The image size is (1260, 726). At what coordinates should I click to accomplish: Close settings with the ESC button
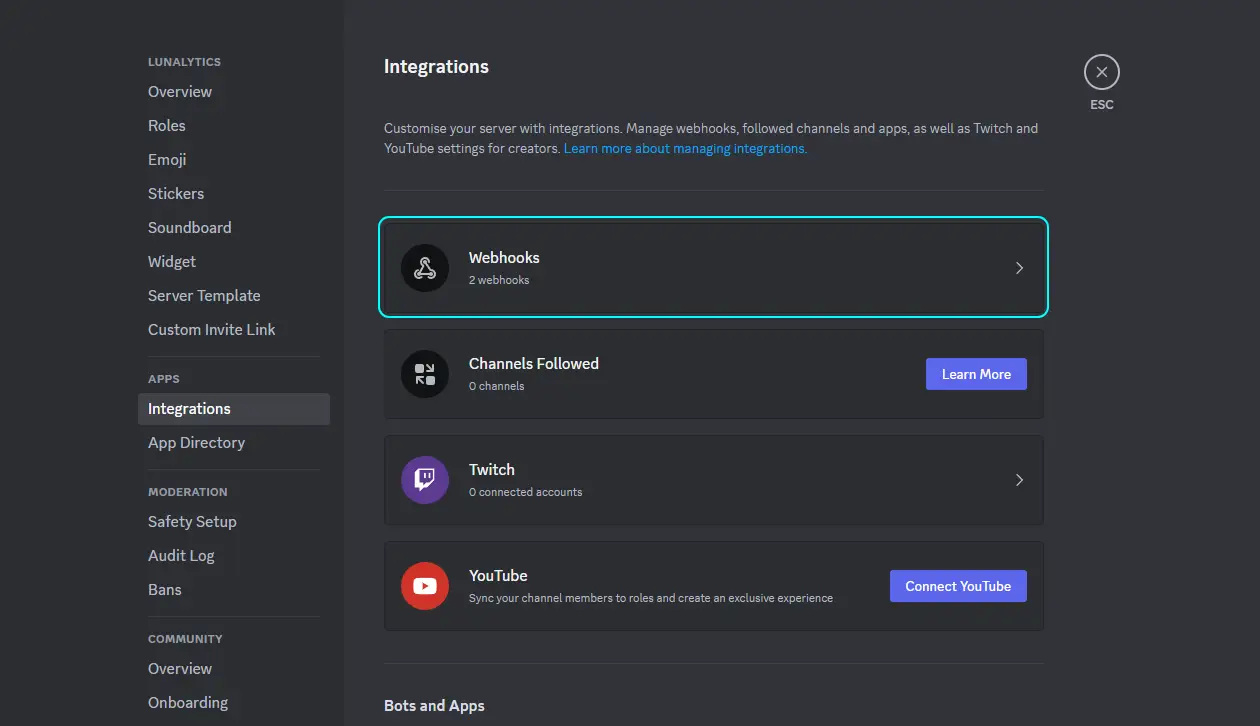(x=1101, y=72)
